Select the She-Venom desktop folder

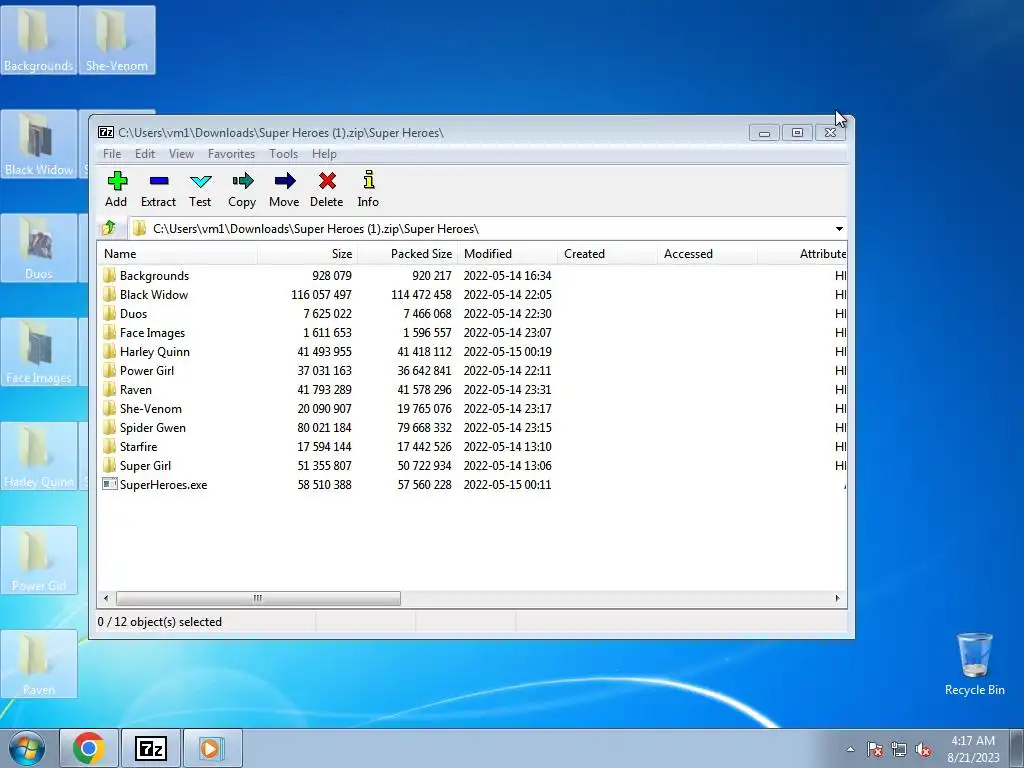[117, 39]
